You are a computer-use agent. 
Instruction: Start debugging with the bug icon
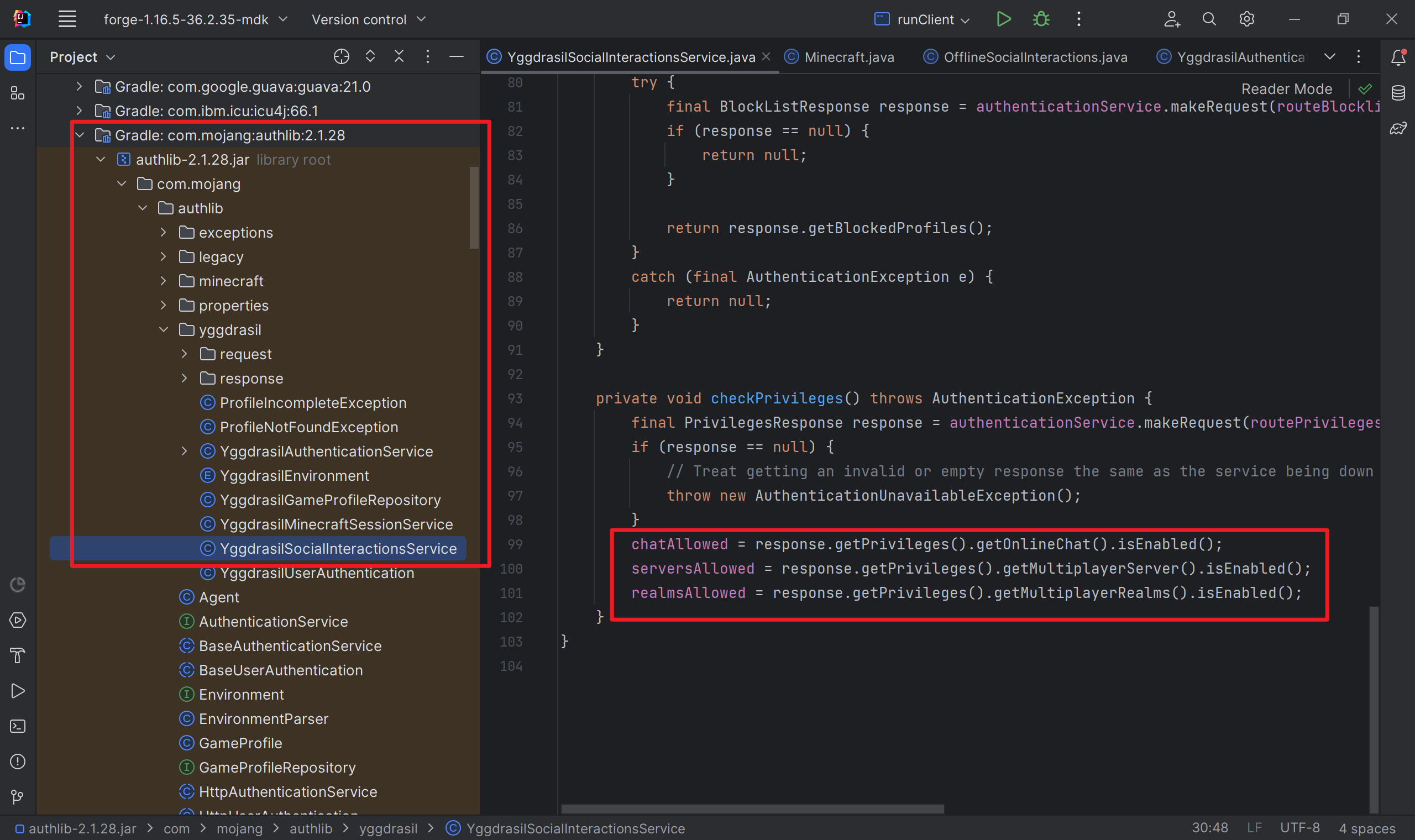pyautogui.click(x=1040, y=19)
